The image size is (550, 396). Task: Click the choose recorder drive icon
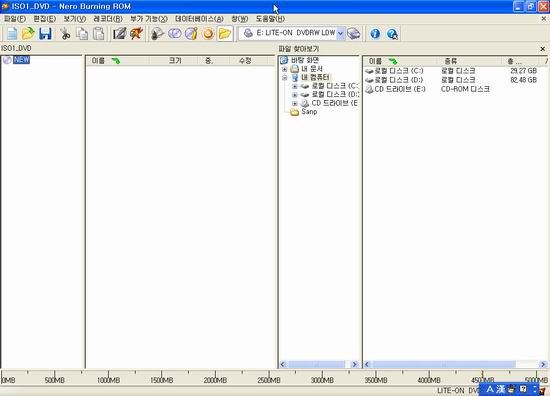tap(354, 34)
